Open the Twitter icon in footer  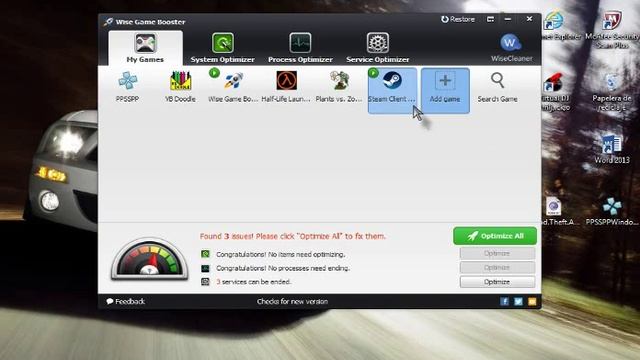(518, 302)
